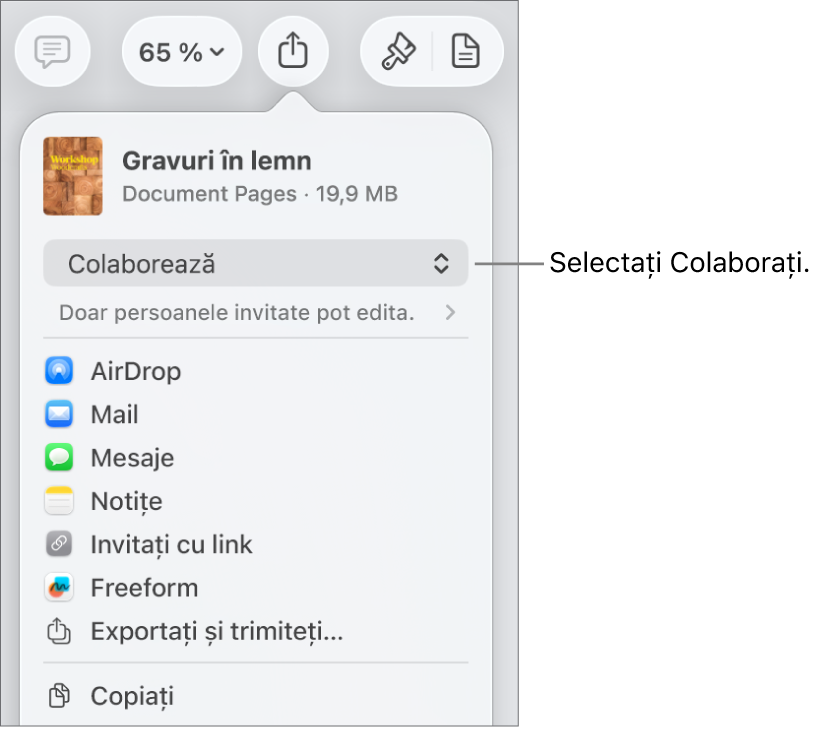Click the AirDrop icon
Image resolution: width=819 pixels, height=729 pixels.
[x=59, y=371]
